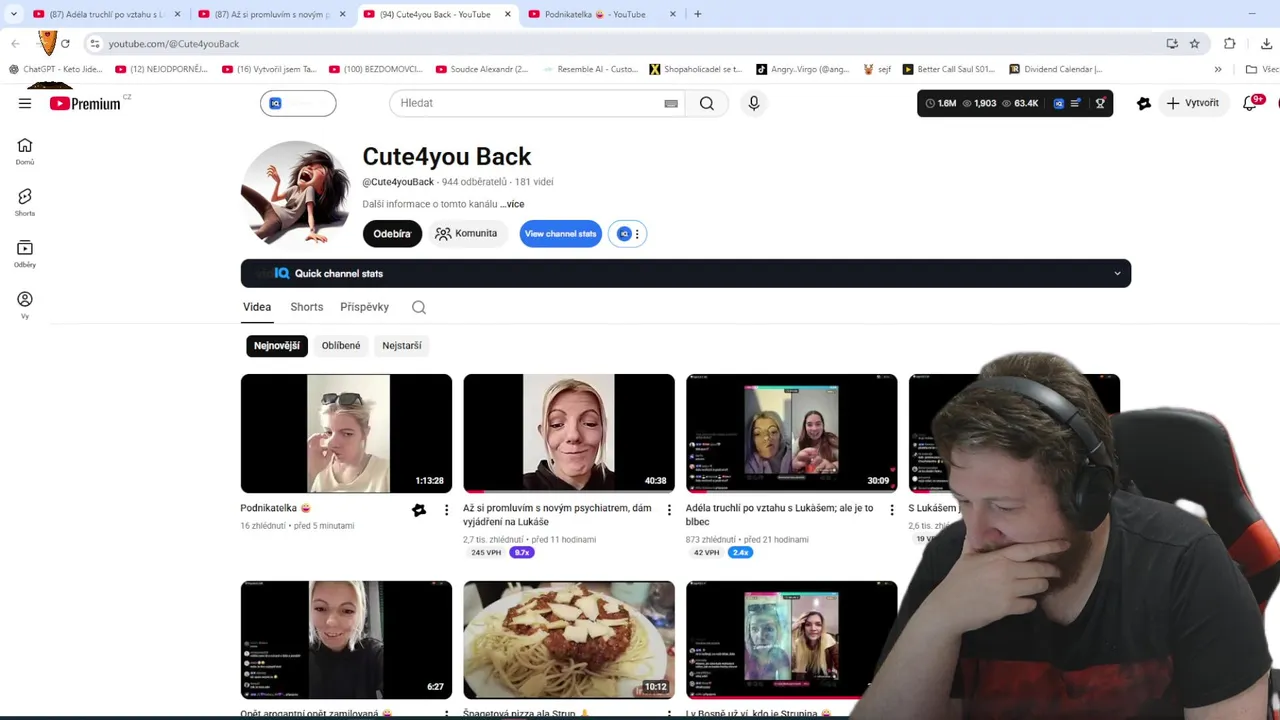Open the 40:38 psychiatrist video thumbnail
The height and width of the screenshot is (720, 1280).
569,433
